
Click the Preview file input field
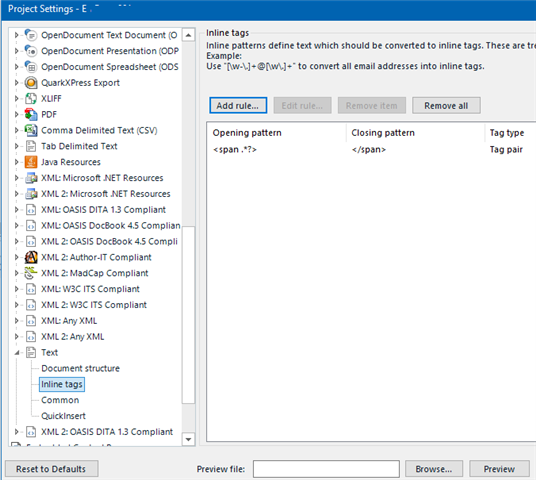click(326, 469)
